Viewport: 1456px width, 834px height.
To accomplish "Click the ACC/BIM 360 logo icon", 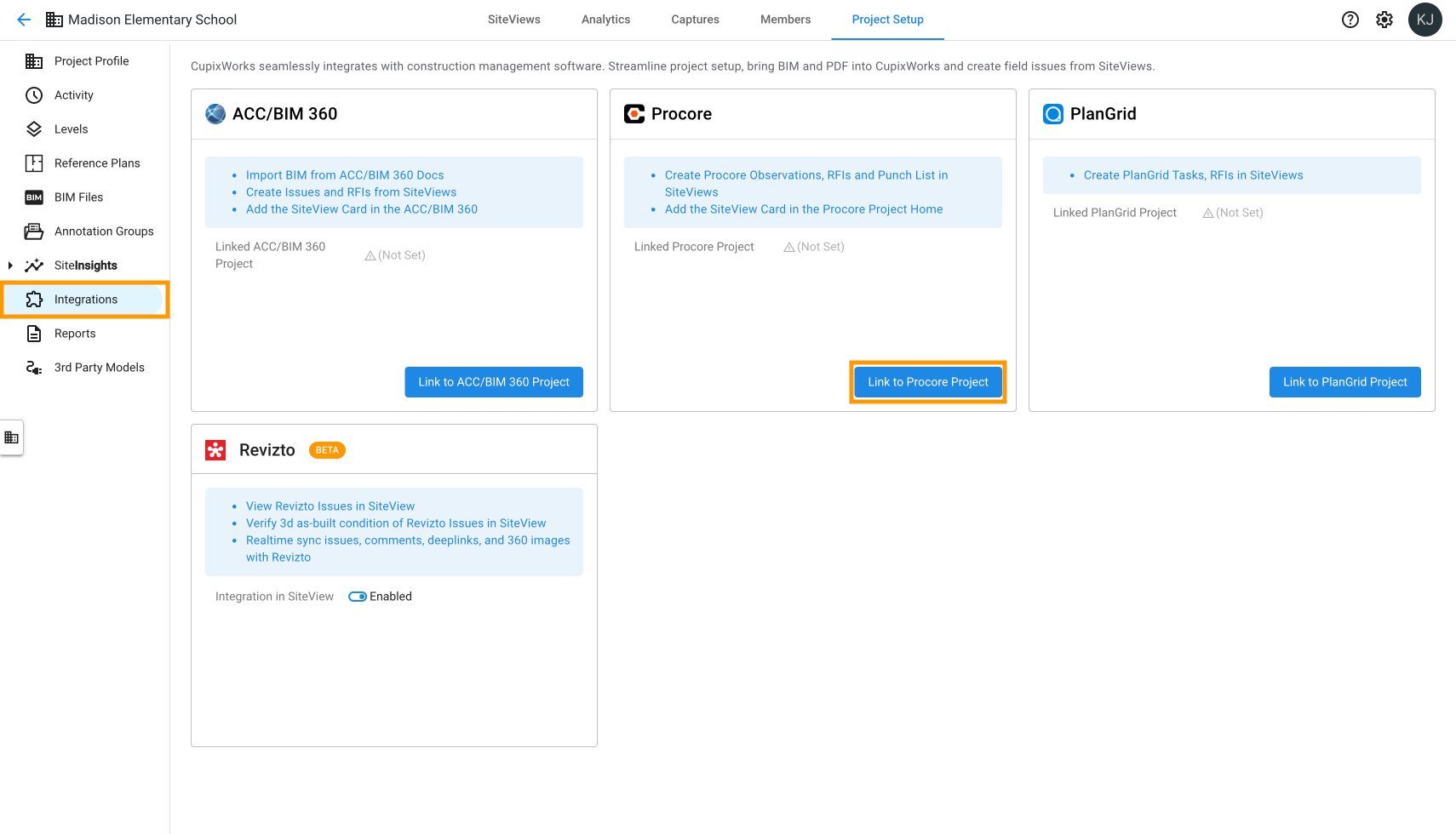I will 215,114.
